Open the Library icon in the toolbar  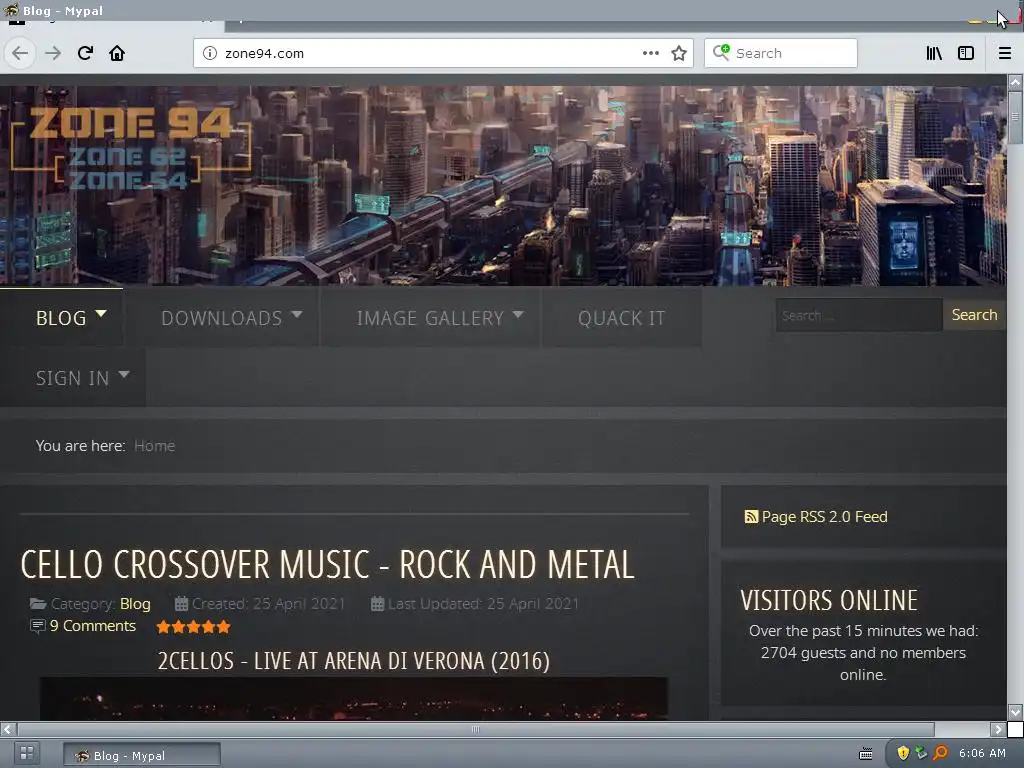click(x=934, y=53)
